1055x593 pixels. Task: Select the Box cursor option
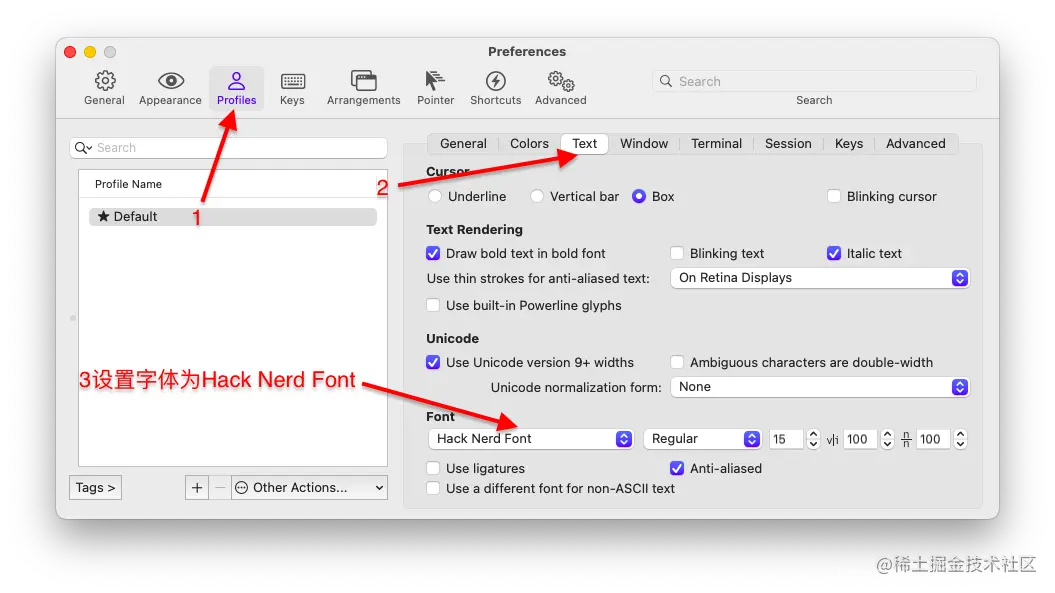pos(639,197)
